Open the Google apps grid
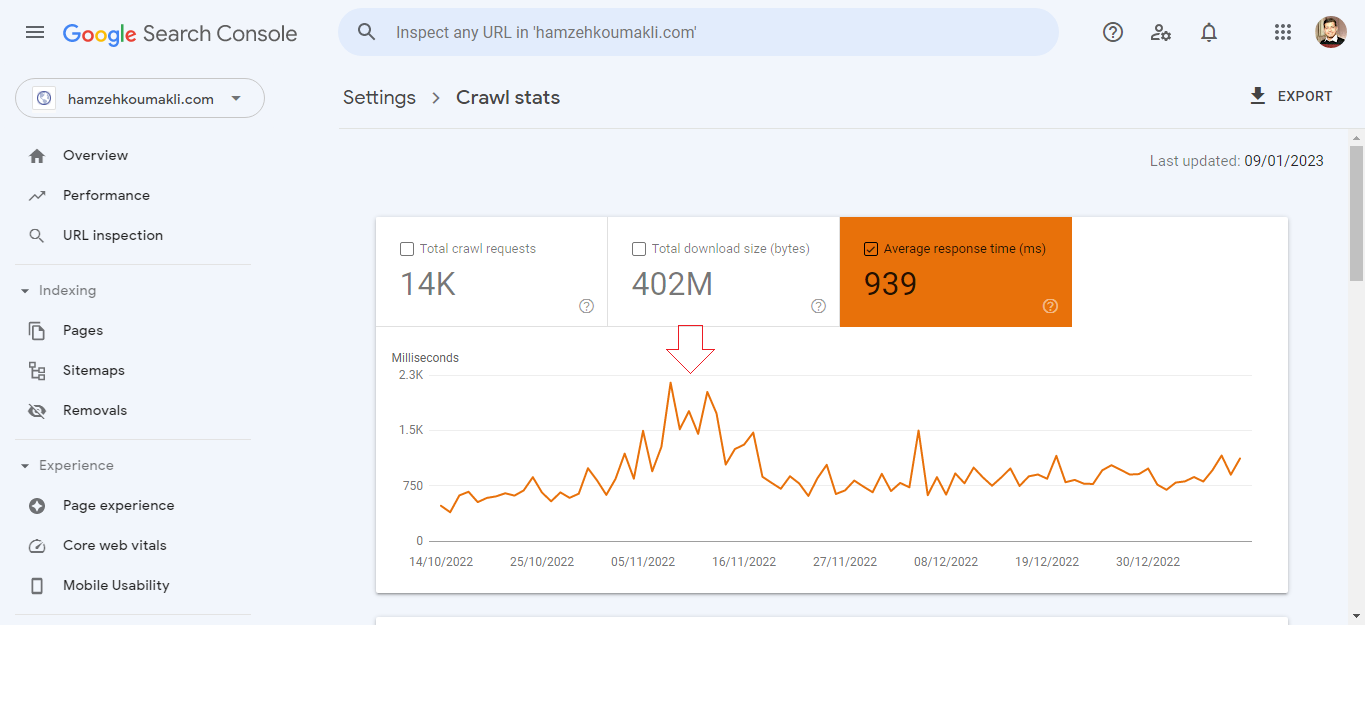The image size is (1366, 728). click(x=1283, y=32)
